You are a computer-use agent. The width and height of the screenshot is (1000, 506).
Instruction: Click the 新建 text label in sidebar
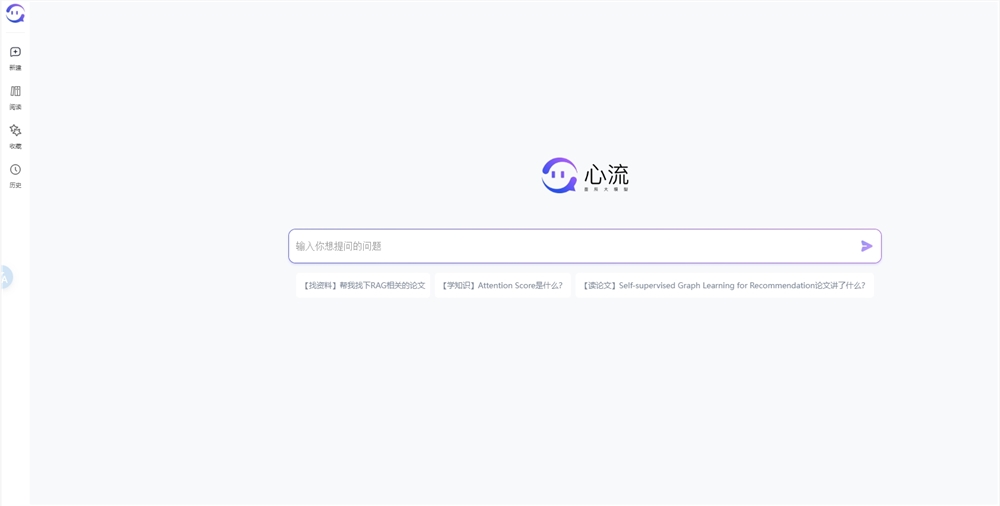[x=15, y=68]
